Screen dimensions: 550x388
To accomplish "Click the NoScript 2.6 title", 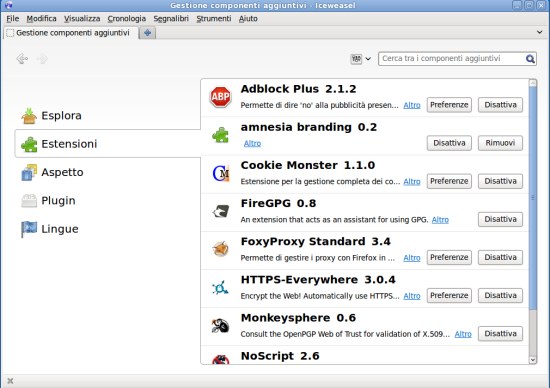I will point(280,356).
